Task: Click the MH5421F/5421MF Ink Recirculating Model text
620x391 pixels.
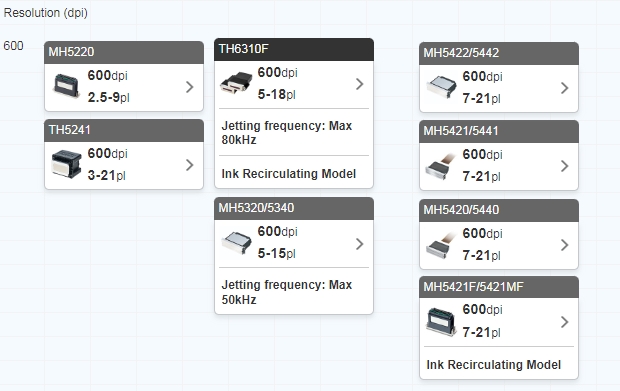Action: tap(493, 365)
